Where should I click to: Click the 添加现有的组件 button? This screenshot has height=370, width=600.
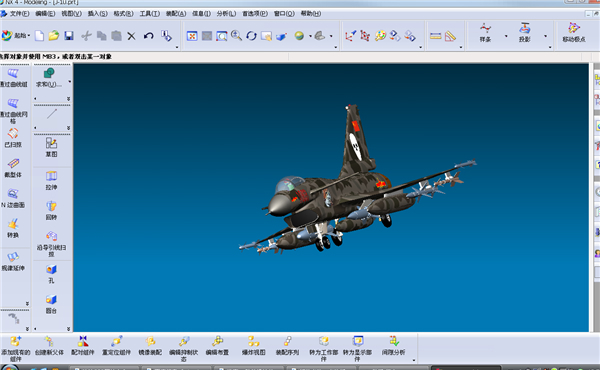15,348
